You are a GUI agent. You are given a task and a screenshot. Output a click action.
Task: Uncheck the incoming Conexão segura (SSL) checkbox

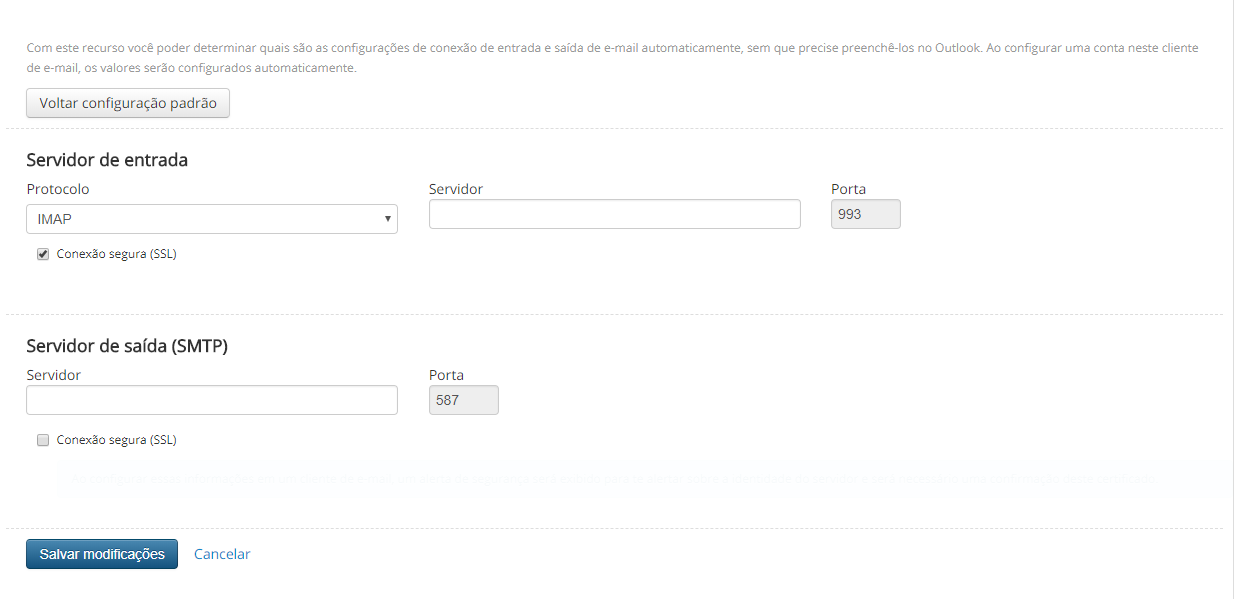pyautogui.click(x=43, y=254)
